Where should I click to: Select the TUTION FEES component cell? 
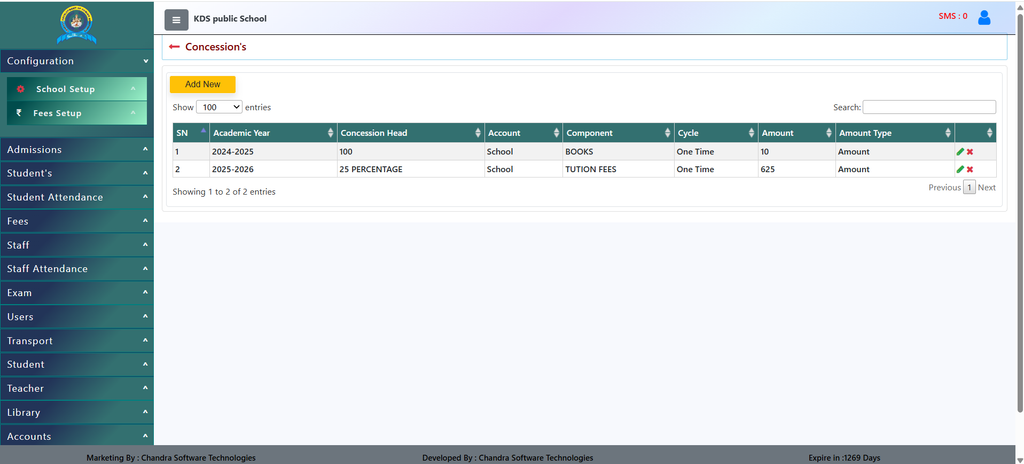click(x=618, y=169)
